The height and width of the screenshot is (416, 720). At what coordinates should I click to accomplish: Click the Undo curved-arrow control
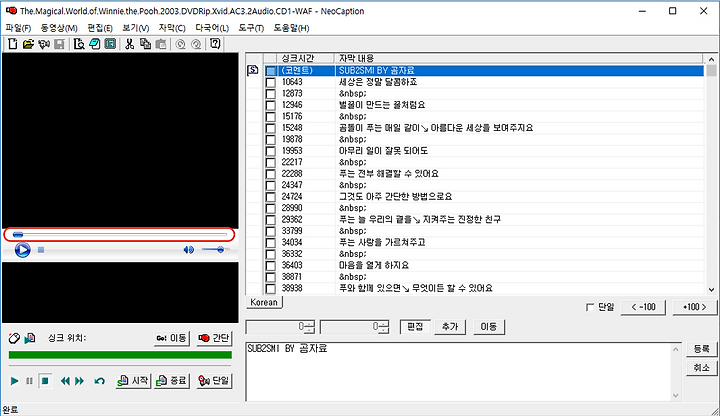[99, 381]
